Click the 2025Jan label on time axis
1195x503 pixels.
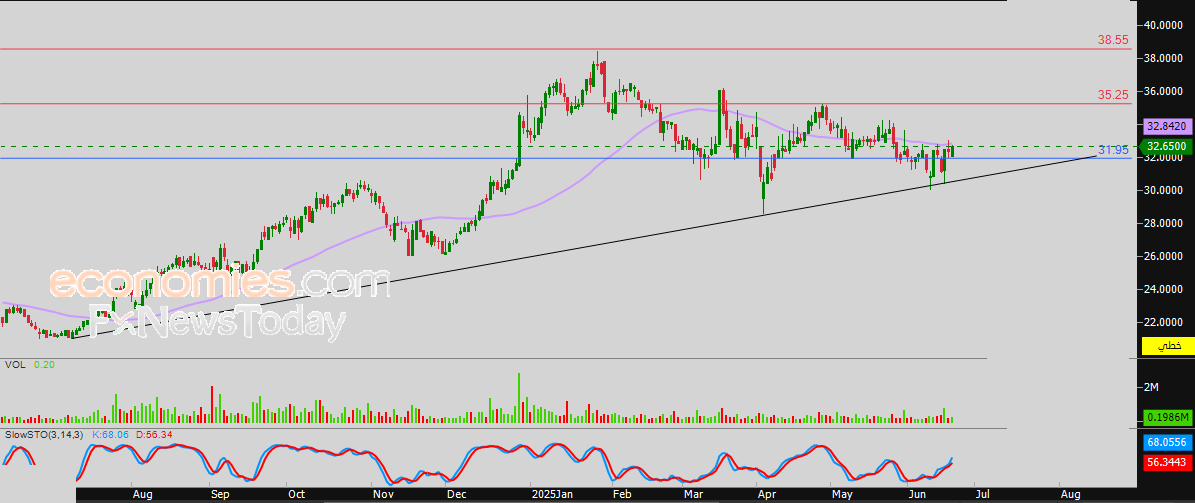(x=552, y=495)
